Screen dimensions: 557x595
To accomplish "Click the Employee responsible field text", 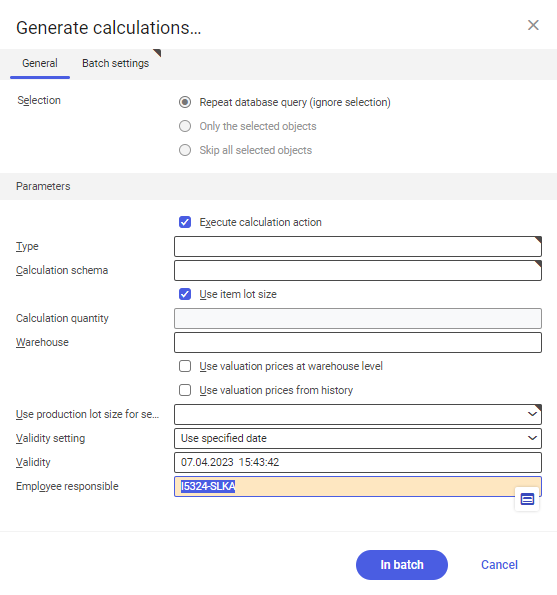I will (208, 486).
